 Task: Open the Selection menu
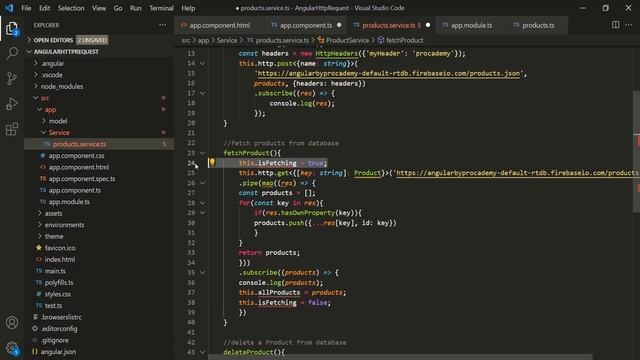[x=71, y=8]
